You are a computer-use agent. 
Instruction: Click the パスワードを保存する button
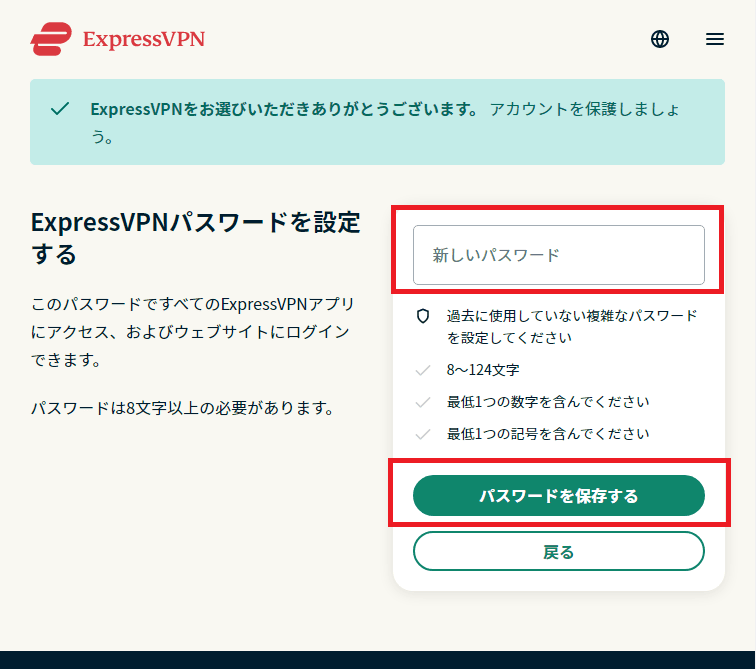pyautogui.click(x=558, y=495)
